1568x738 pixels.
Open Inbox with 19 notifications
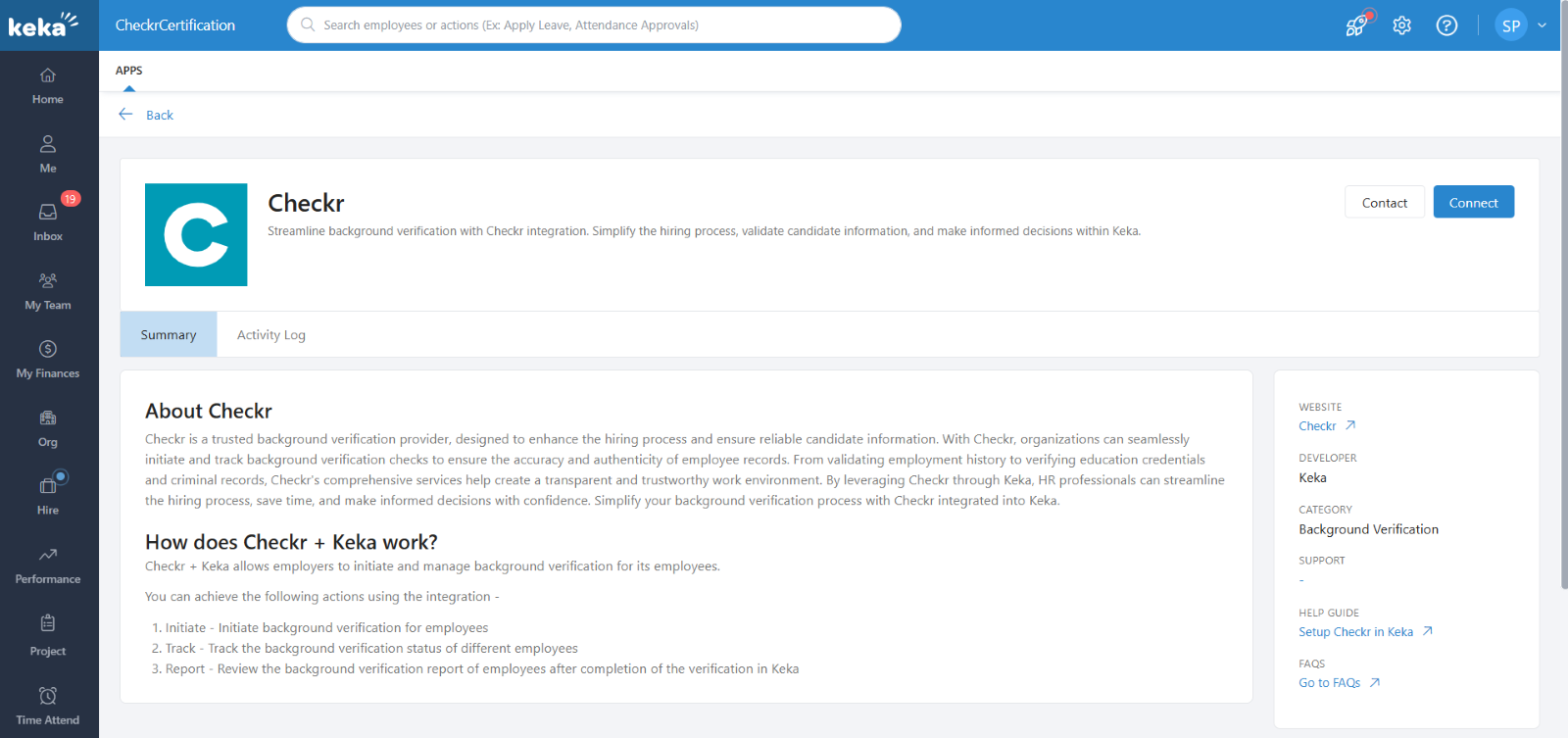click(x=48, y=223)
